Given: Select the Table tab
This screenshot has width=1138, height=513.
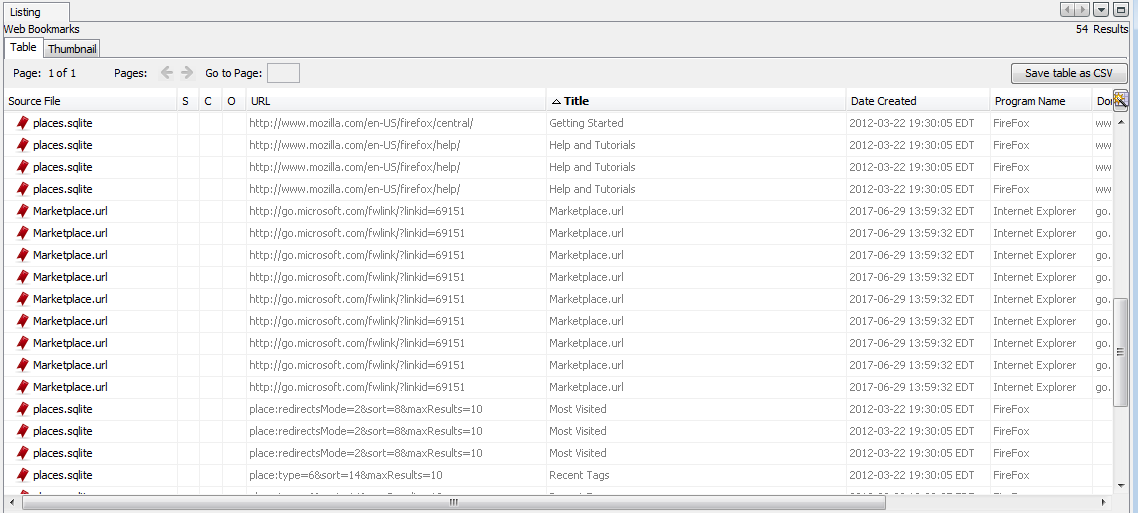Looking at the screenshot, I should [x=23, y=48].
